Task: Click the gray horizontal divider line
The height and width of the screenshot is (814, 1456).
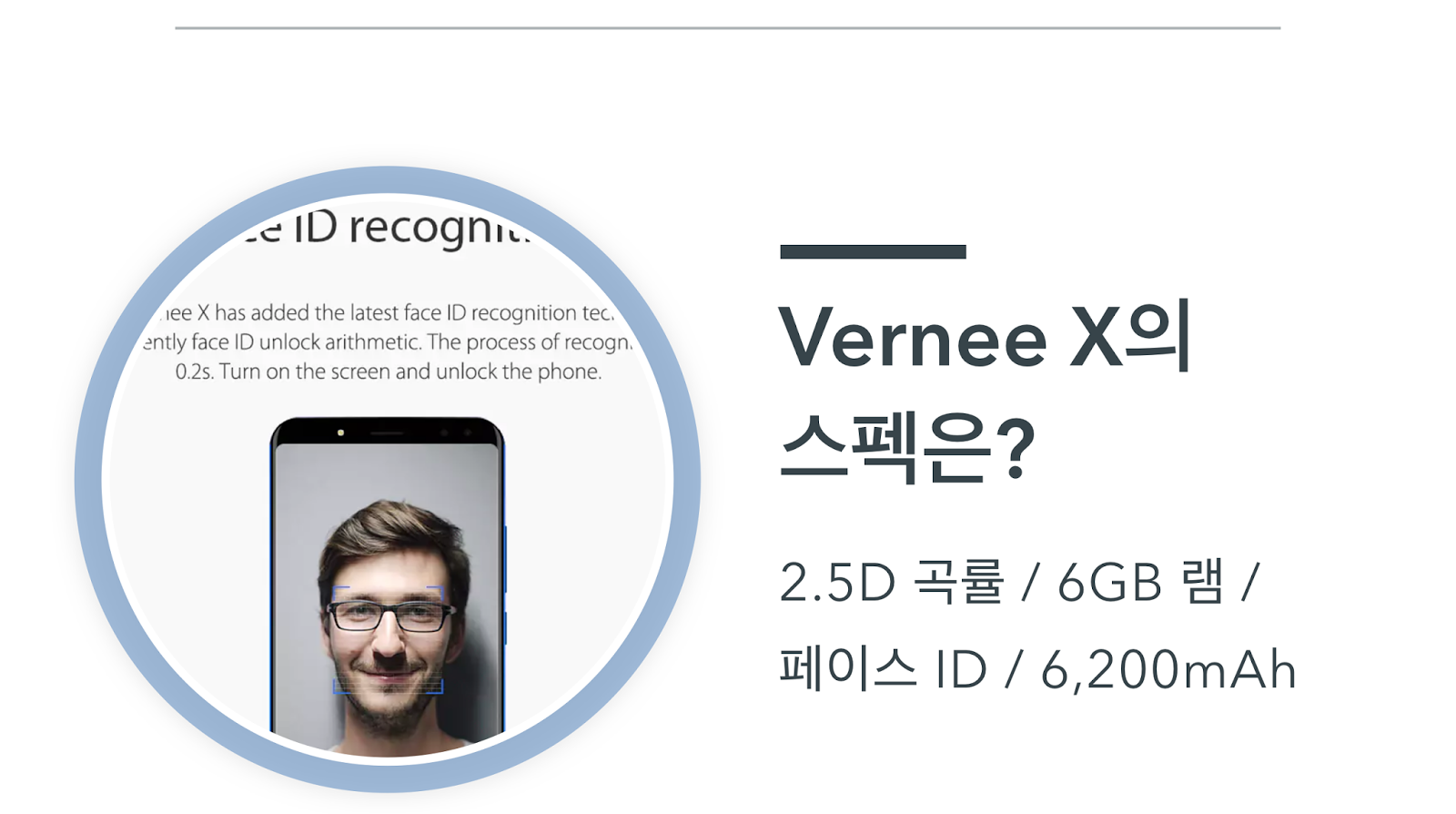Action: pyautogui.click(x=728, y=28)
